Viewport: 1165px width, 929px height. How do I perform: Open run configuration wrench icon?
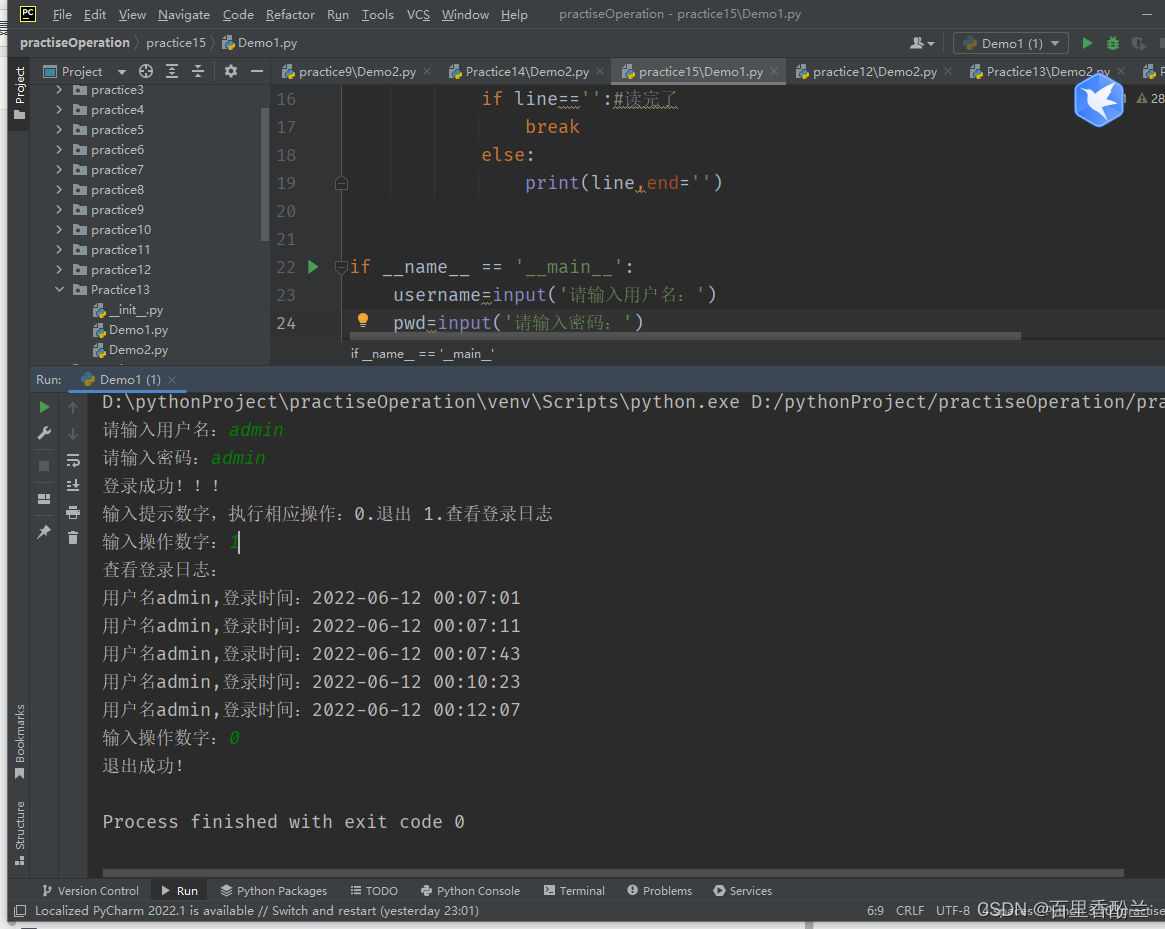pyautogui.click(x=44, y=433)
